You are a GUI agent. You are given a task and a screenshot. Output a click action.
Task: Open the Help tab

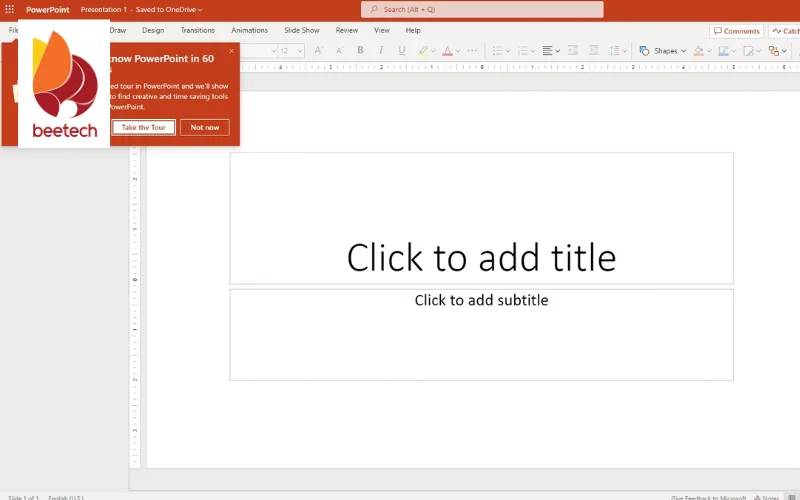(413, 30)
